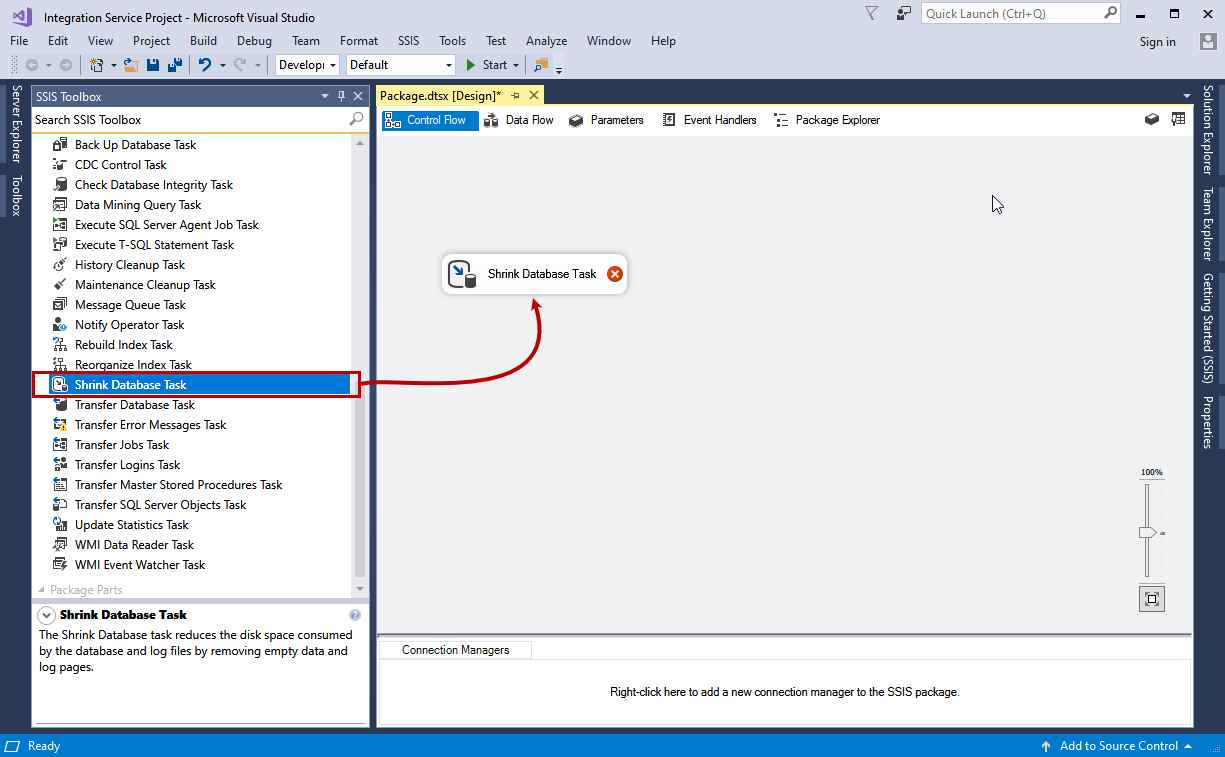Viewport: 1225px width, 757px height.
Task: Open the document tab list dropdown
Action: [1186, 94]
